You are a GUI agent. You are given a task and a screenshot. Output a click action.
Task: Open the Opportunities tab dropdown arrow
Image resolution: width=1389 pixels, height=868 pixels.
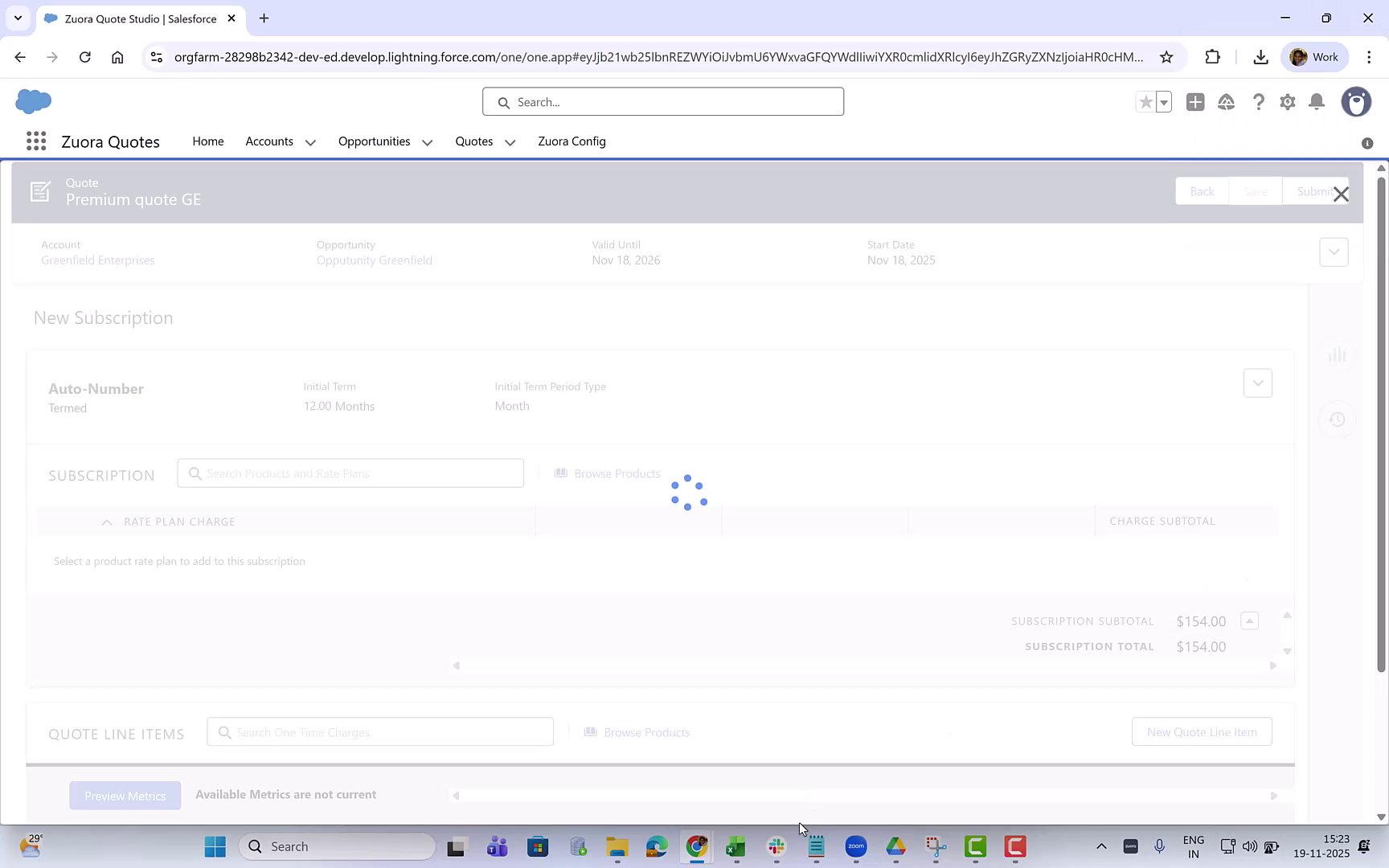pyautogui.click(x=427, y=142)
